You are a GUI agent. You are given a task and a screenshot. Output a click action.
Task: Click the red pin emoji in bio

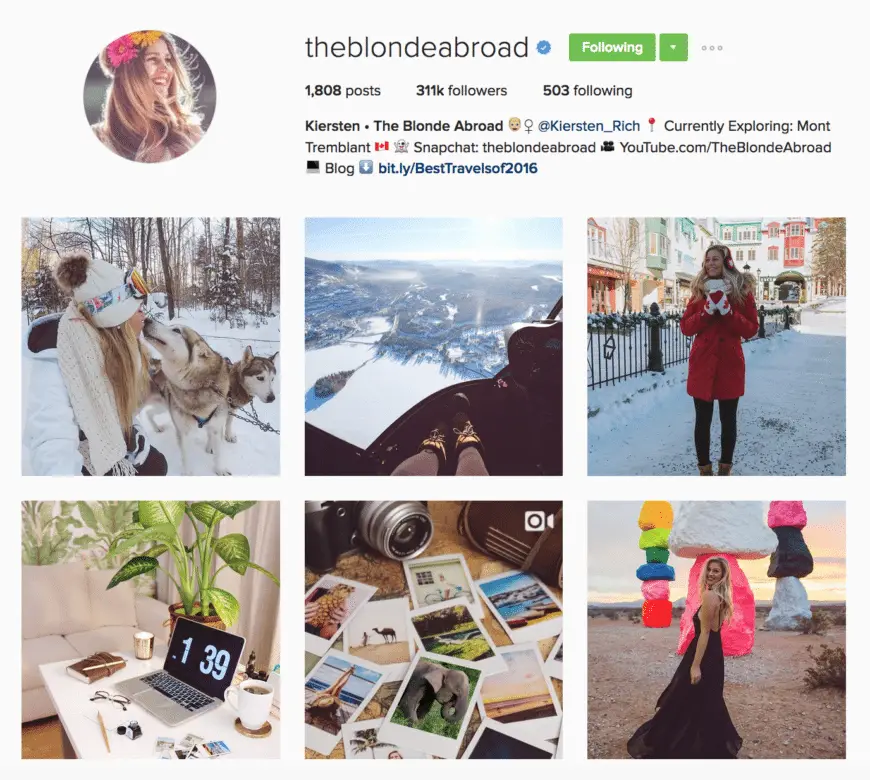click(652, 125)
